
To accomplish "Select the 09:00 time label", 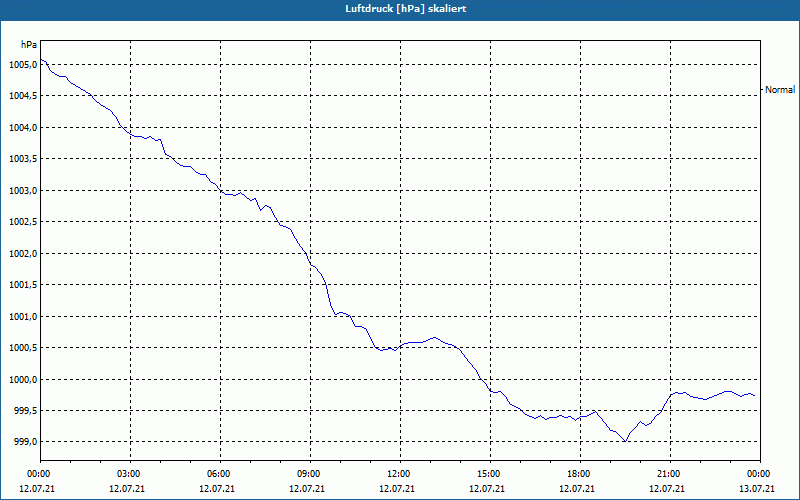I will click(x=307, y=474).
